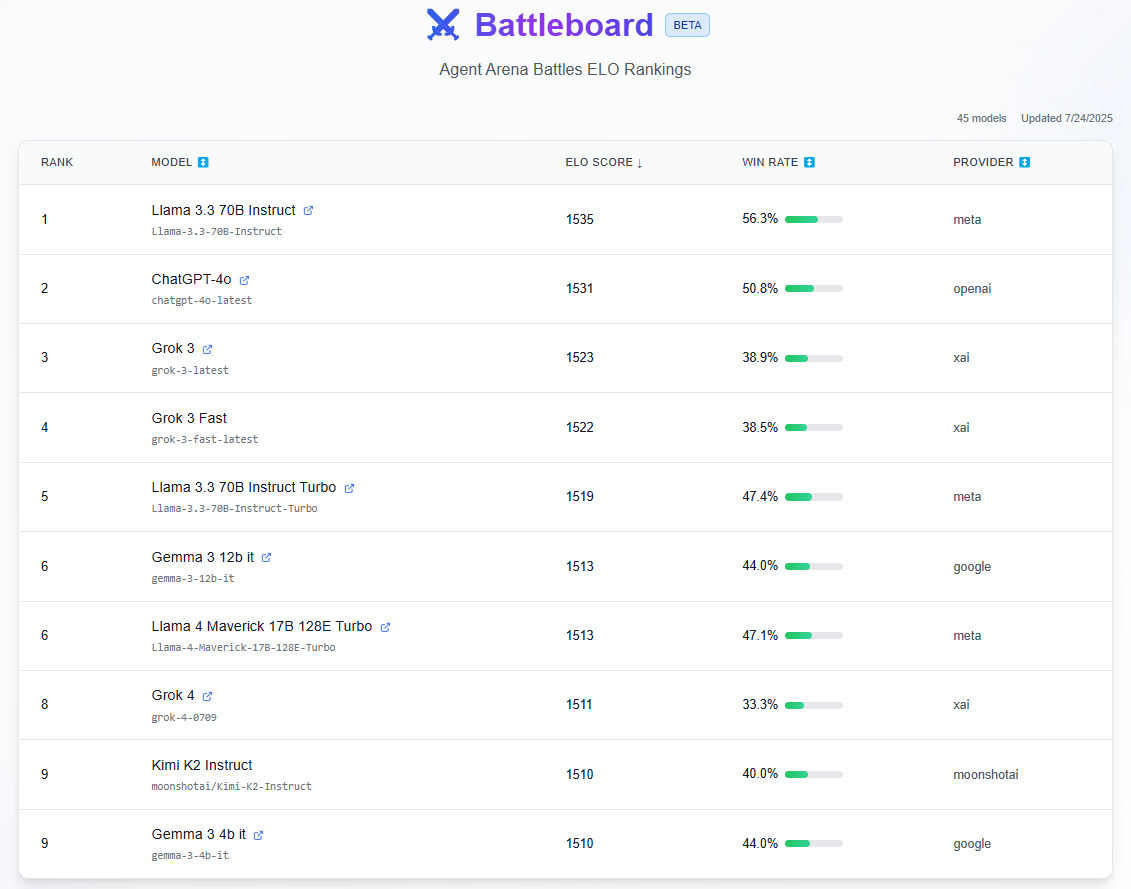This screenshot has height=889, width=1131.
Task: Click the 56.3% win rate progress bar
Action: point(814,219)
